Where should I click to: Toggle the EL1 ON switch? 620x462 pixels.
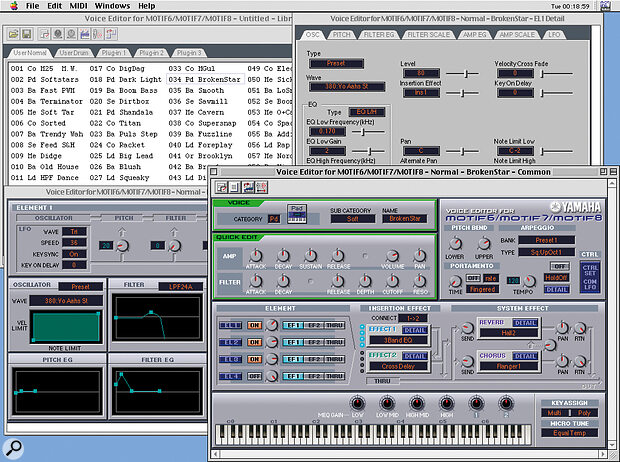click(255, 325)
